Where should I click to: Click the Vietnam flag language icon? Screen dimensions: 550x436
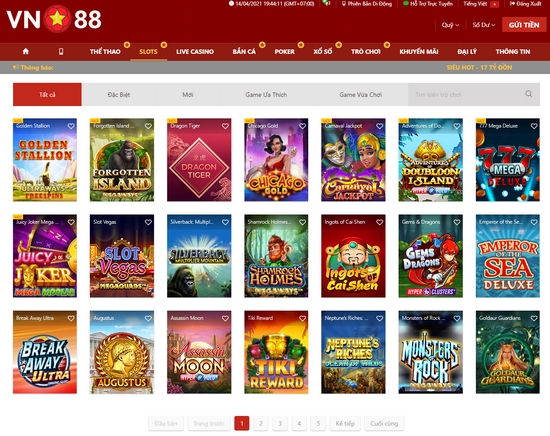click(x=494, y=4)
